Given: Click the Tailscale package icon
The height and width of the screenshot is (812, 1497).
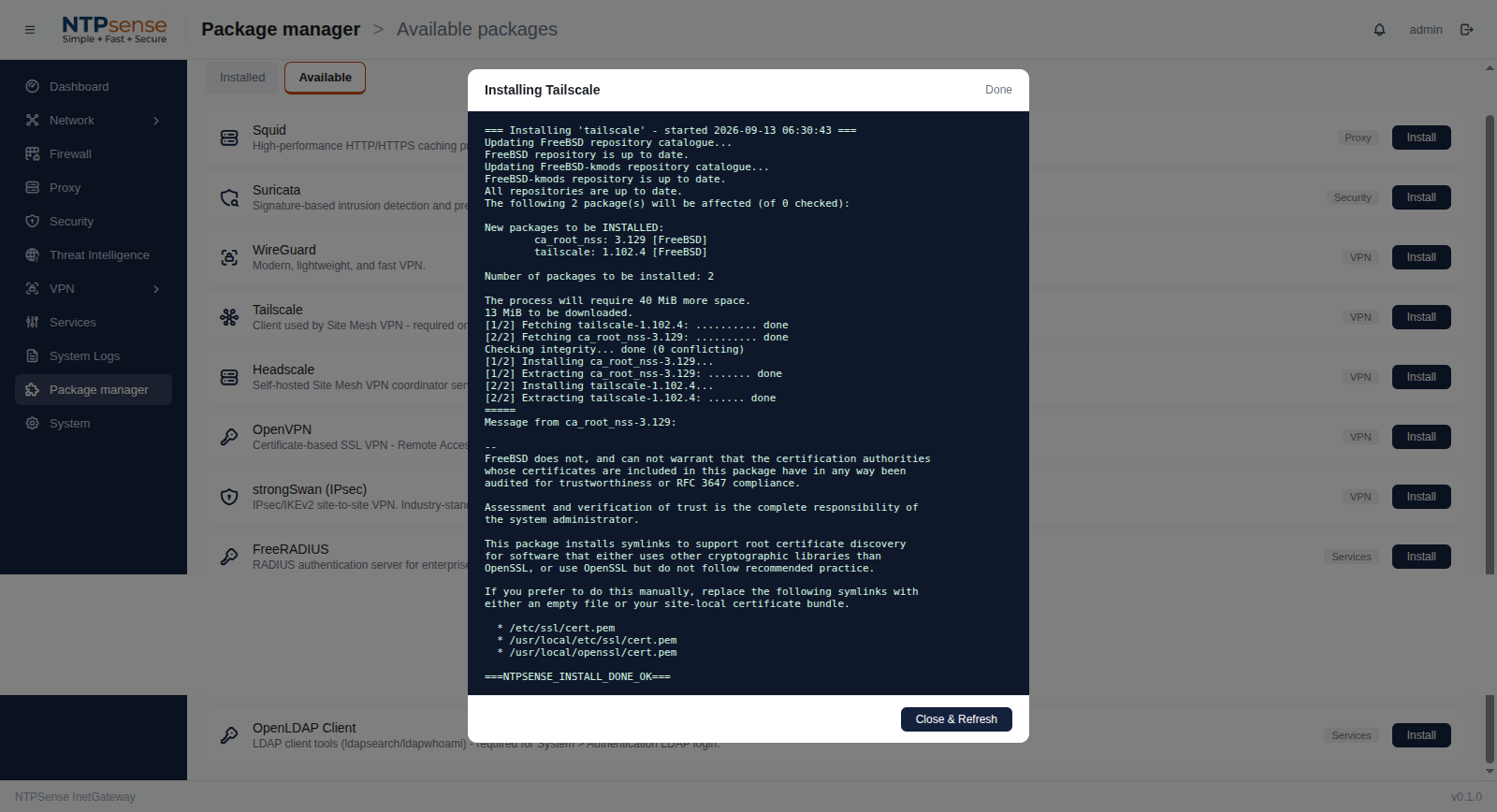Looking at the screenshot, I should click(x=229, y=317).
